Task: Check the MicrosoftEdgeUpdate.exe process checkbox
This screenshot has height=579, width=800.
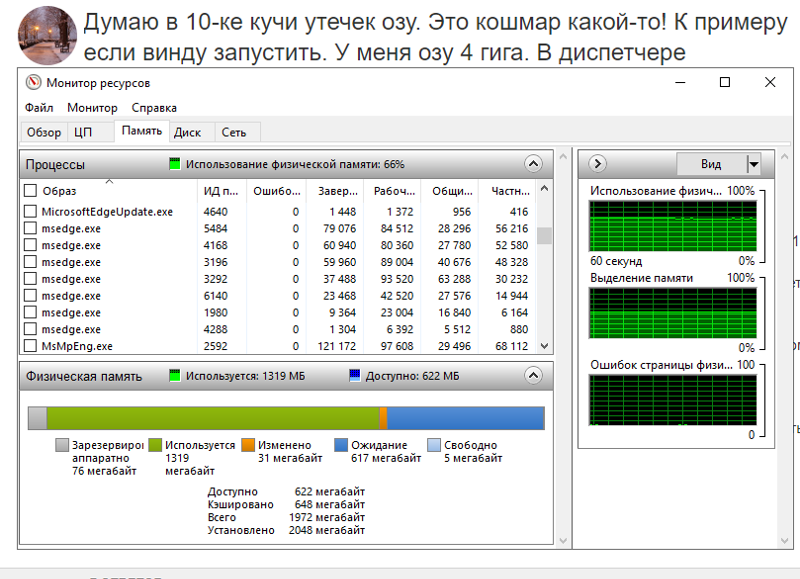Action: [30, 212]
